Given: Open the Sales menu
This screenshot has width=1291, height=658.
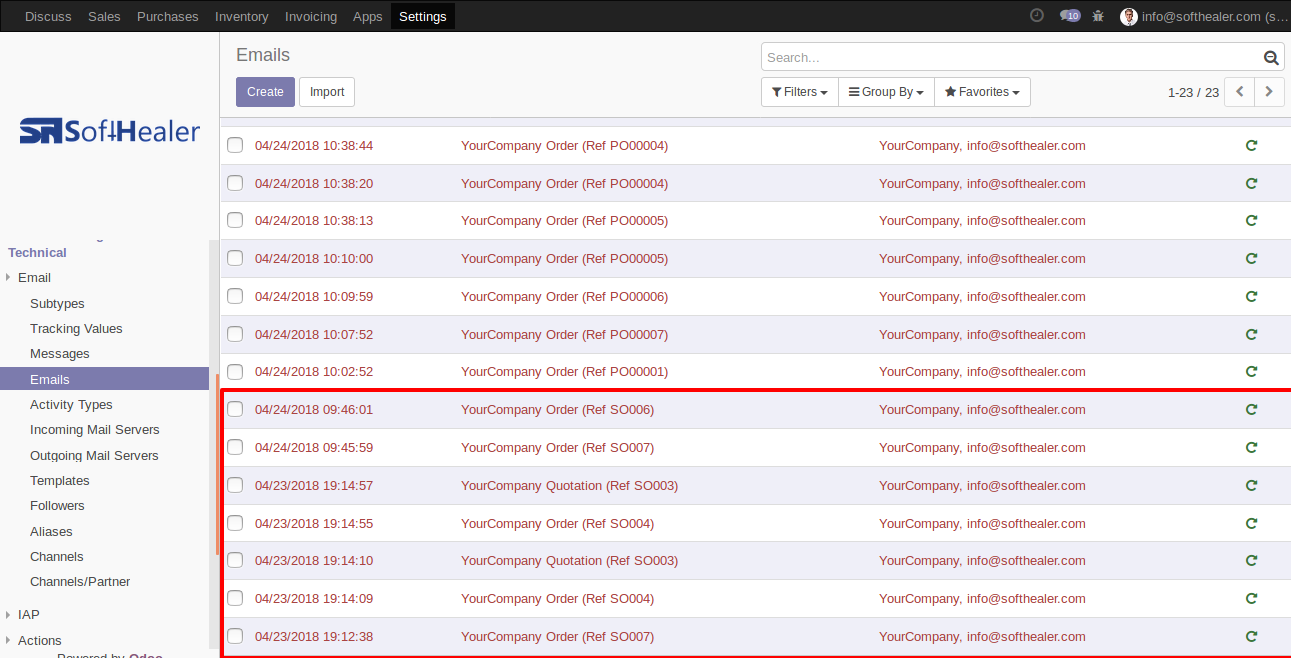Looking at the screenshot, I should 104,16.
